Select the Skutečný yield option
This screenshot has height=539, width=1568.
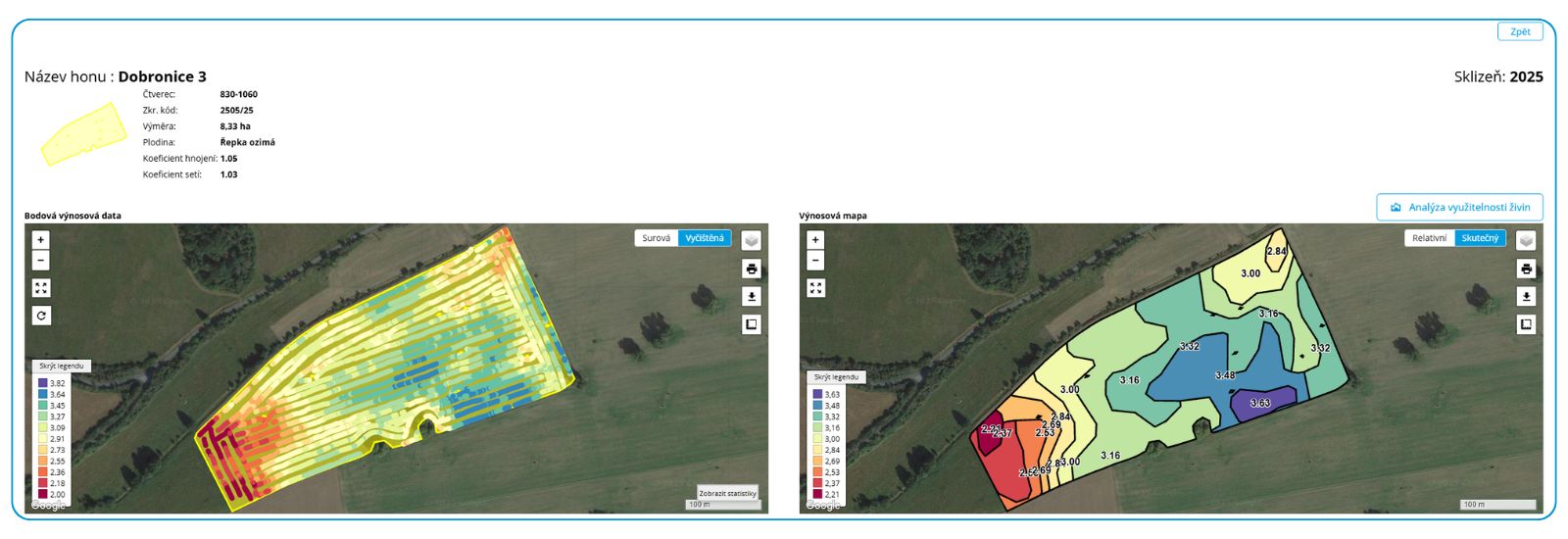1480,238
